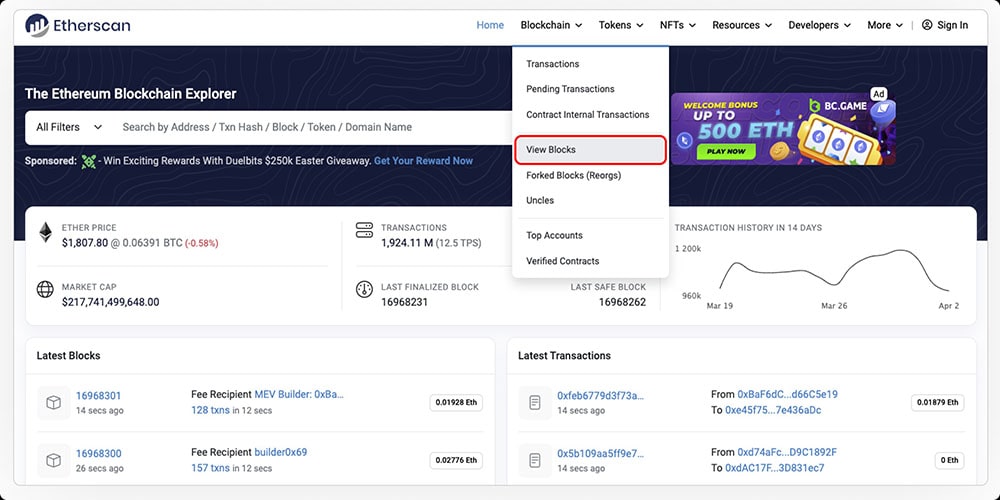This screenshot has width=1000, height=500.
Task: Click block cube icon for 16968301
Action: pos(55,402)
